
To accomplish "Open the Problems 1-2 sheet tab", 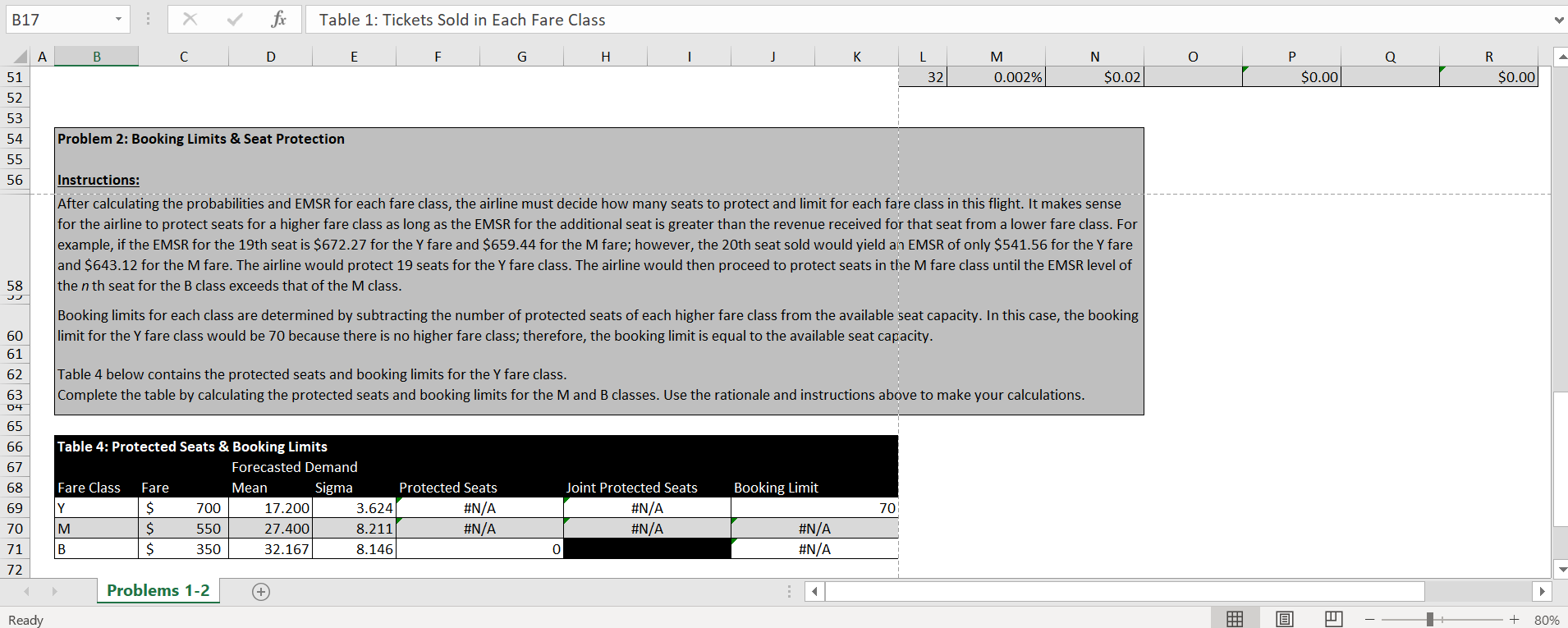I will 158,590.
